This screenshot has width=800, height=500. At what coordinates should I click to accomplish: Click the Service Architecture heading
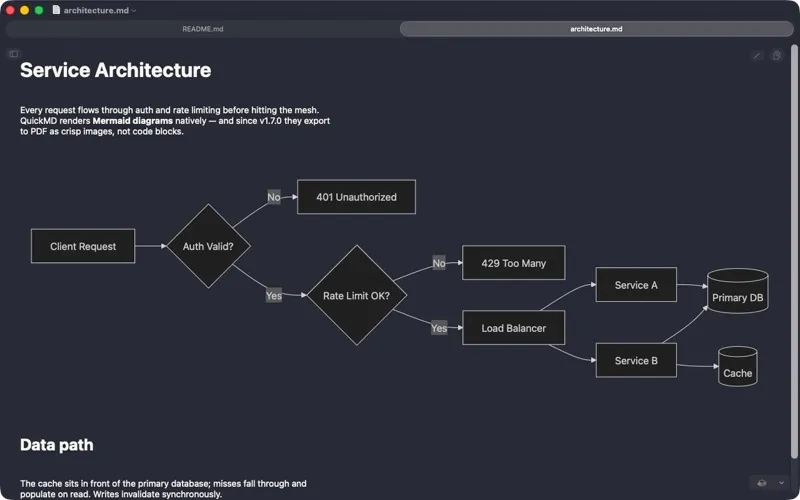click(116, 70)
